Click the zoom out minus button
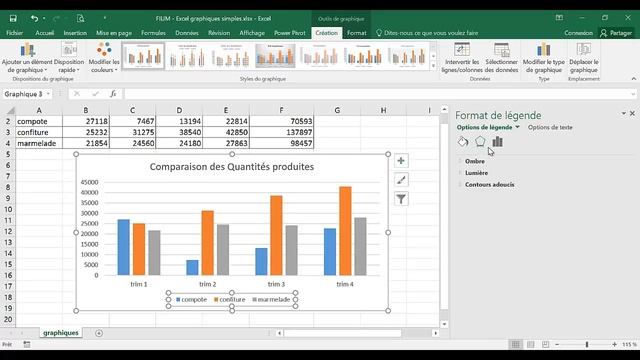Screen dimensions: 640x360 coord(557,344)
